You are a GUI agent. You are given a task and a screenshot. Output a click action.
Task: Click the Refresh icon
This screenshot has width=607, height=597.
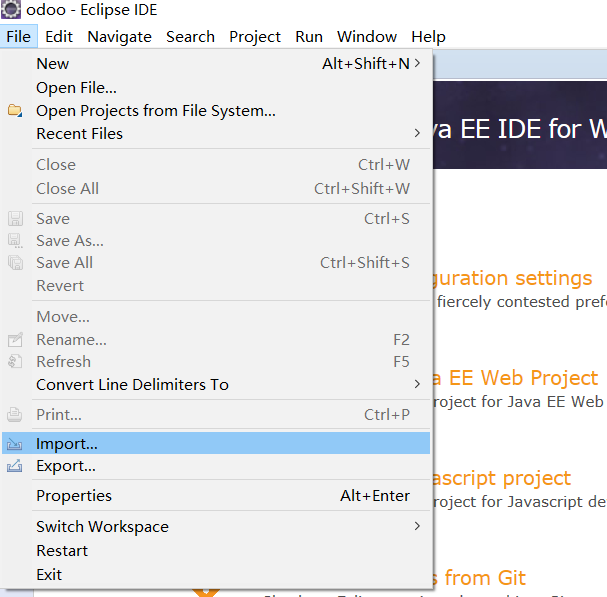15,362
